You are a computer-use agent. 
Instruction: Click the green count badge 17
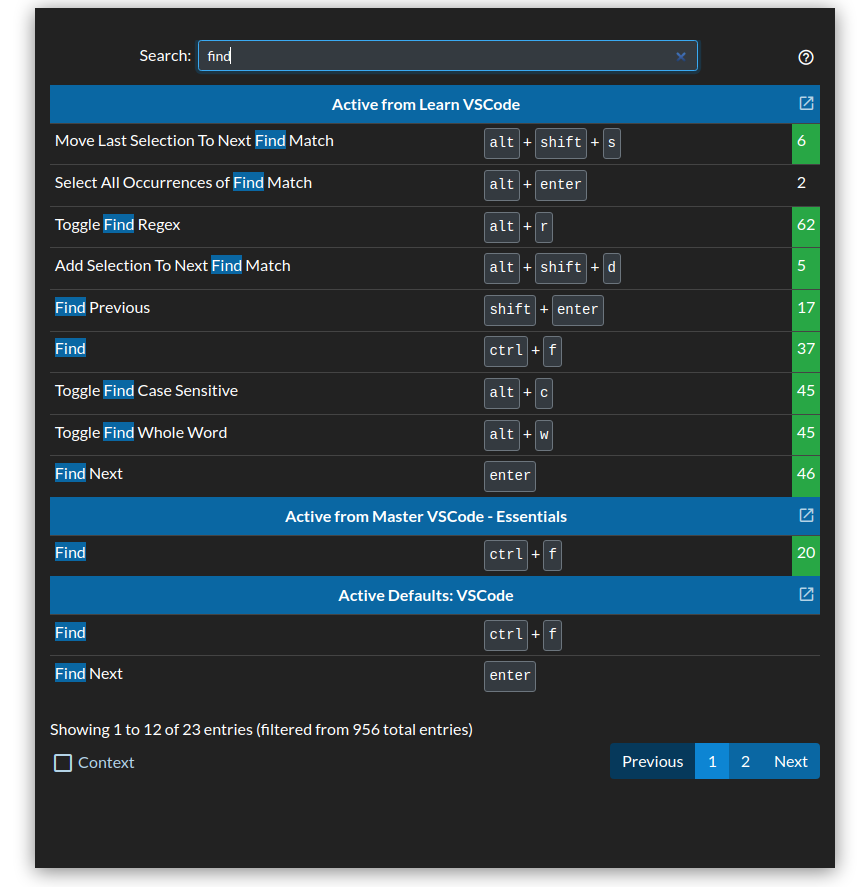pos(805,310)
